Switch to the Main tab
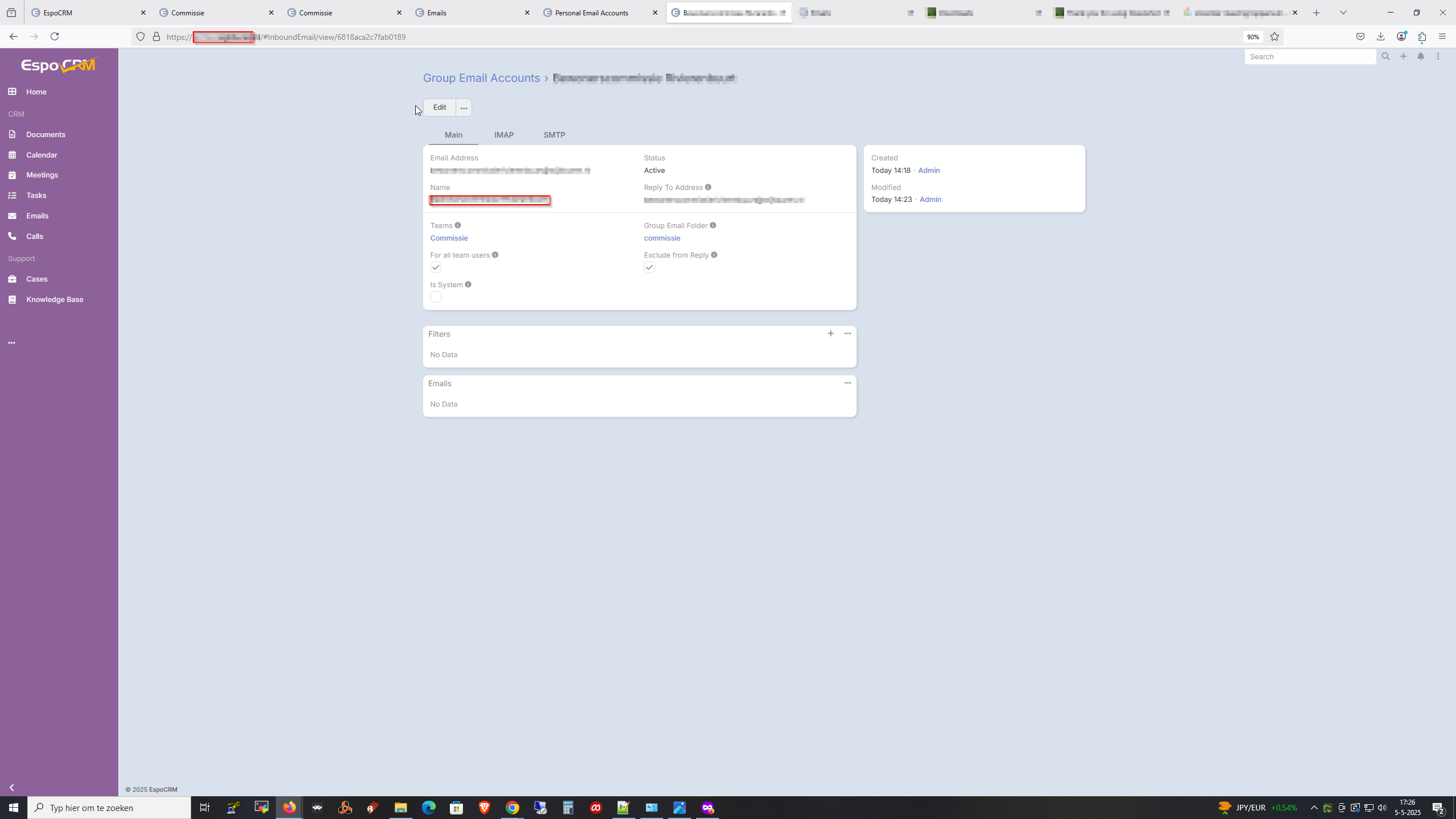Screen dimensions: 1456x819 (x=453, y=135)
